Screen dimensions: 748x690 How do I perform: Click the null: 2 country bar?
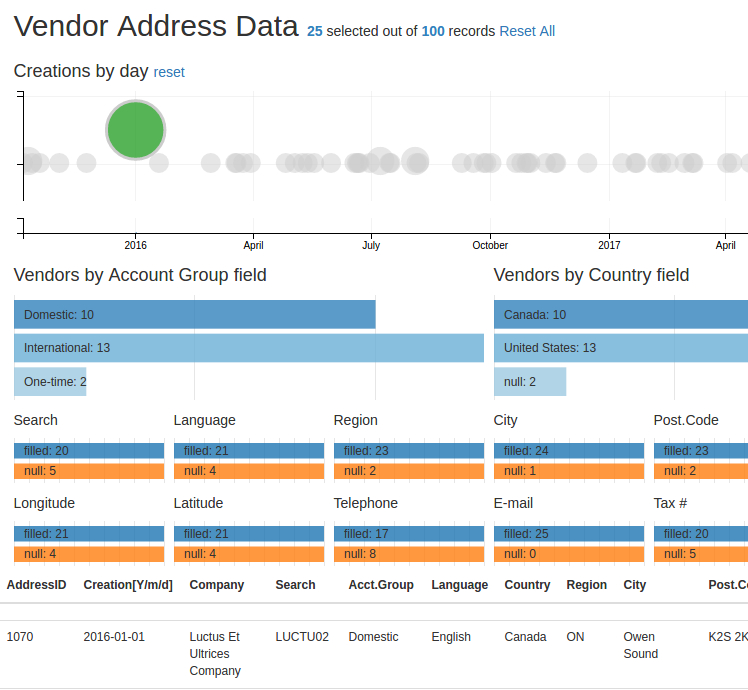click(x=530, y=381)
